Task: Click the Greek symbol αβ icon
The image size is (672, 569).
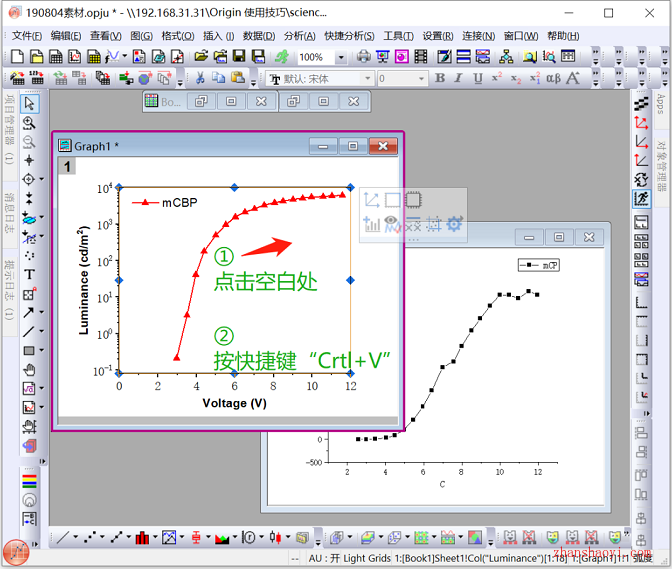Action: (x=553, y=78)
